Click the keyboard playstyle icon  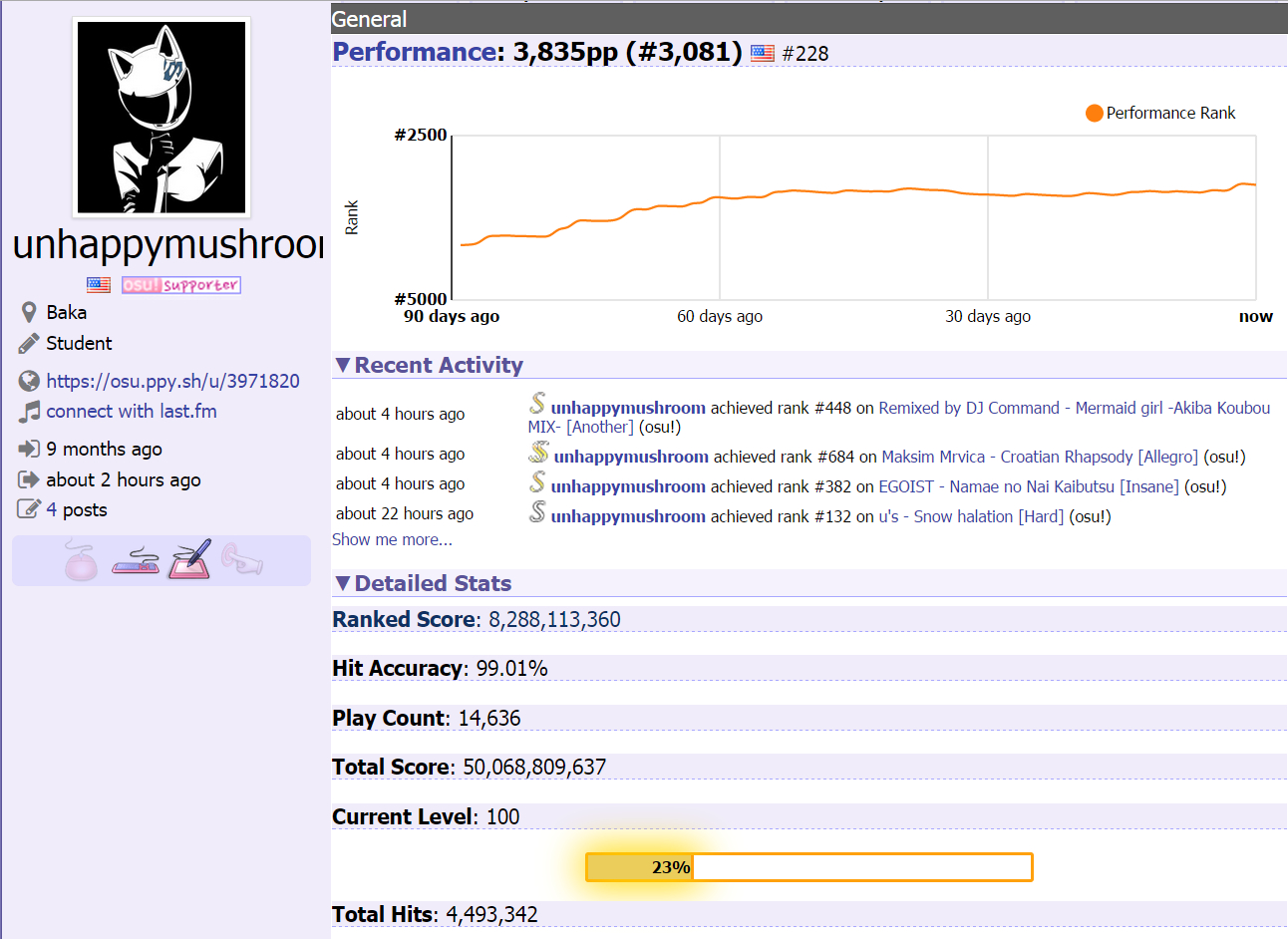[x=136, y=562]
